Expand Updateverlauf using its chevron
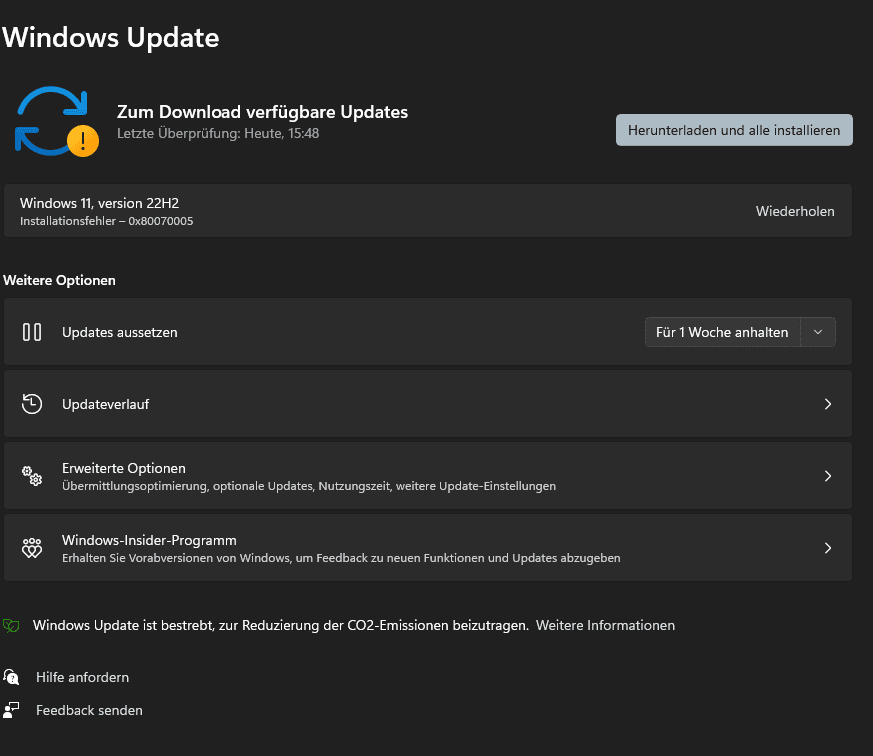 point(828,404)
